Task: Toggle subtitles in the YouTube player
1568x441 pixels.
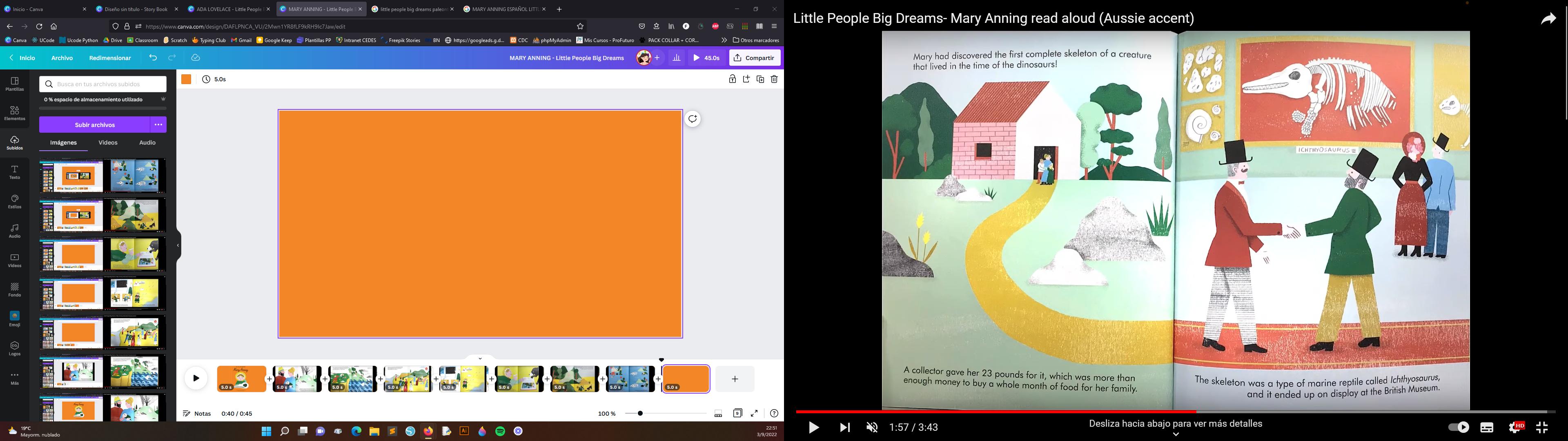Action: coord(1487,428)
